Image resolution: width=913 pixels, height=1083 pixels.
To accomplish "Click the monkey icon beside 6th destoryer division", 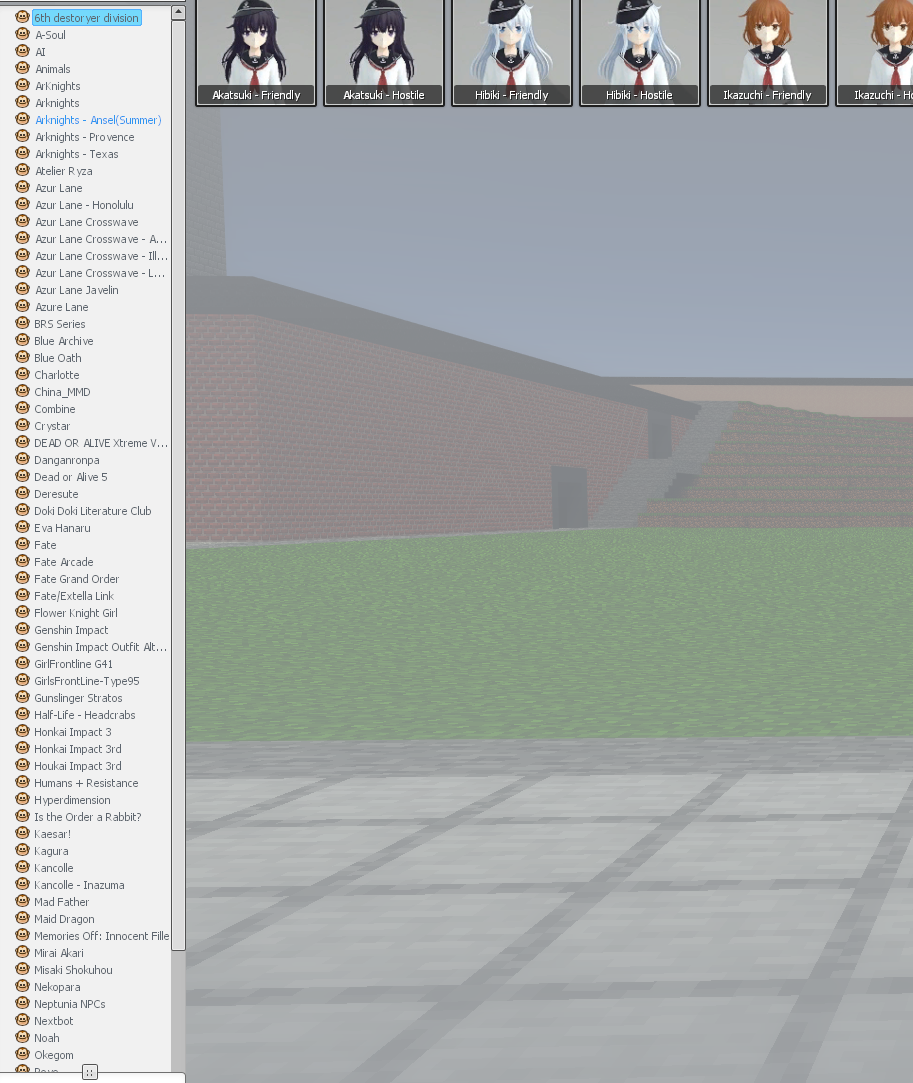I will (x=23, y=17).
